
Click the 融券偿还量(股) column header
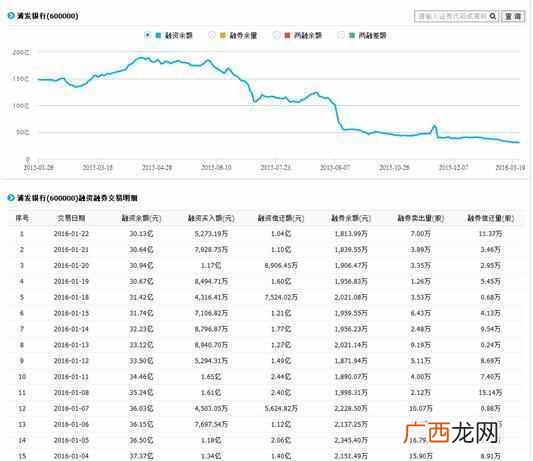pos(491,218)
